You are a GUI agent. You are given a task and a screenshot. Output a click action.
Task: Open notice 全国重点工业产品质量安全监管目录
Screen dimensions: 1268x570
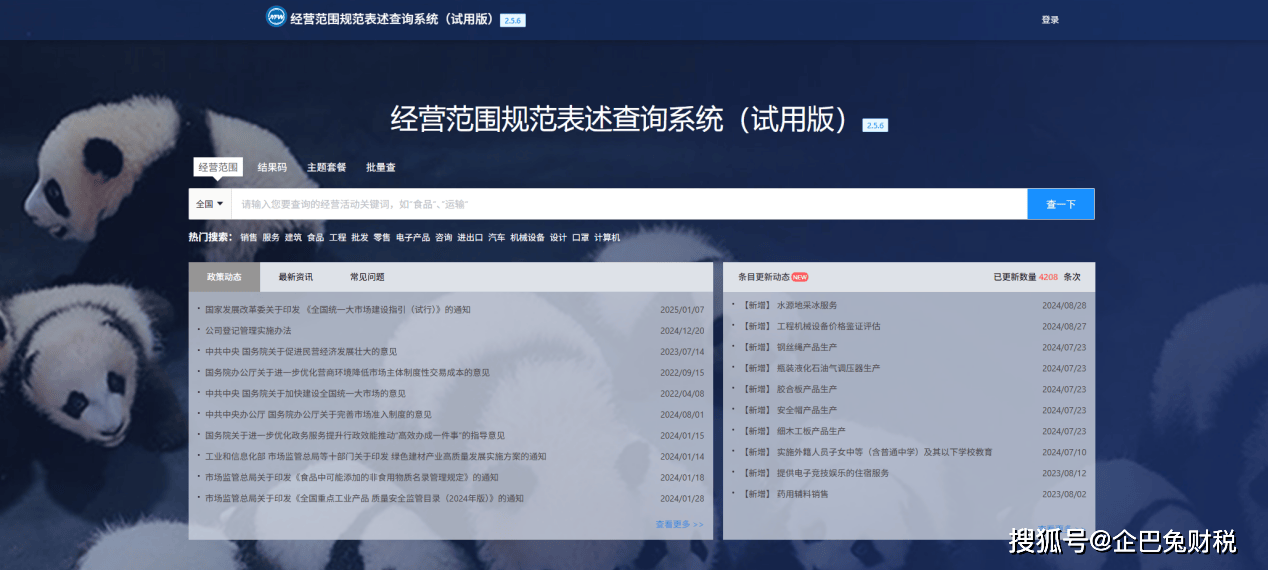(364, 499)
